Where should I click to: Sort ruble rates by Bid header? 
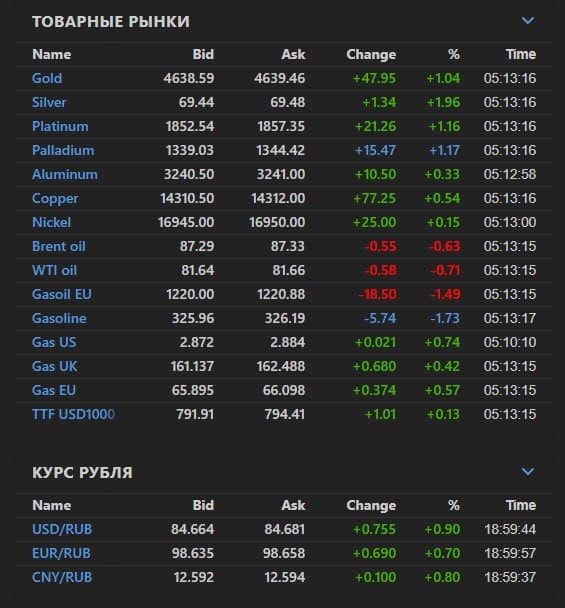(203, 505)
